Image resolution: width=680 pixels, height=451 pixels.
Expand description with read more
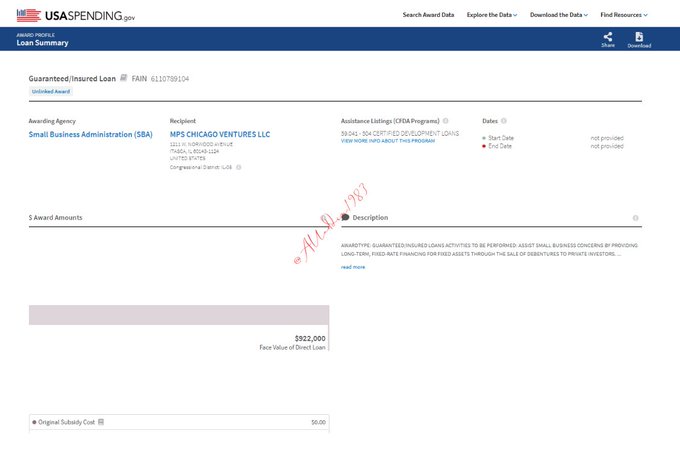[x=353, y=267]
